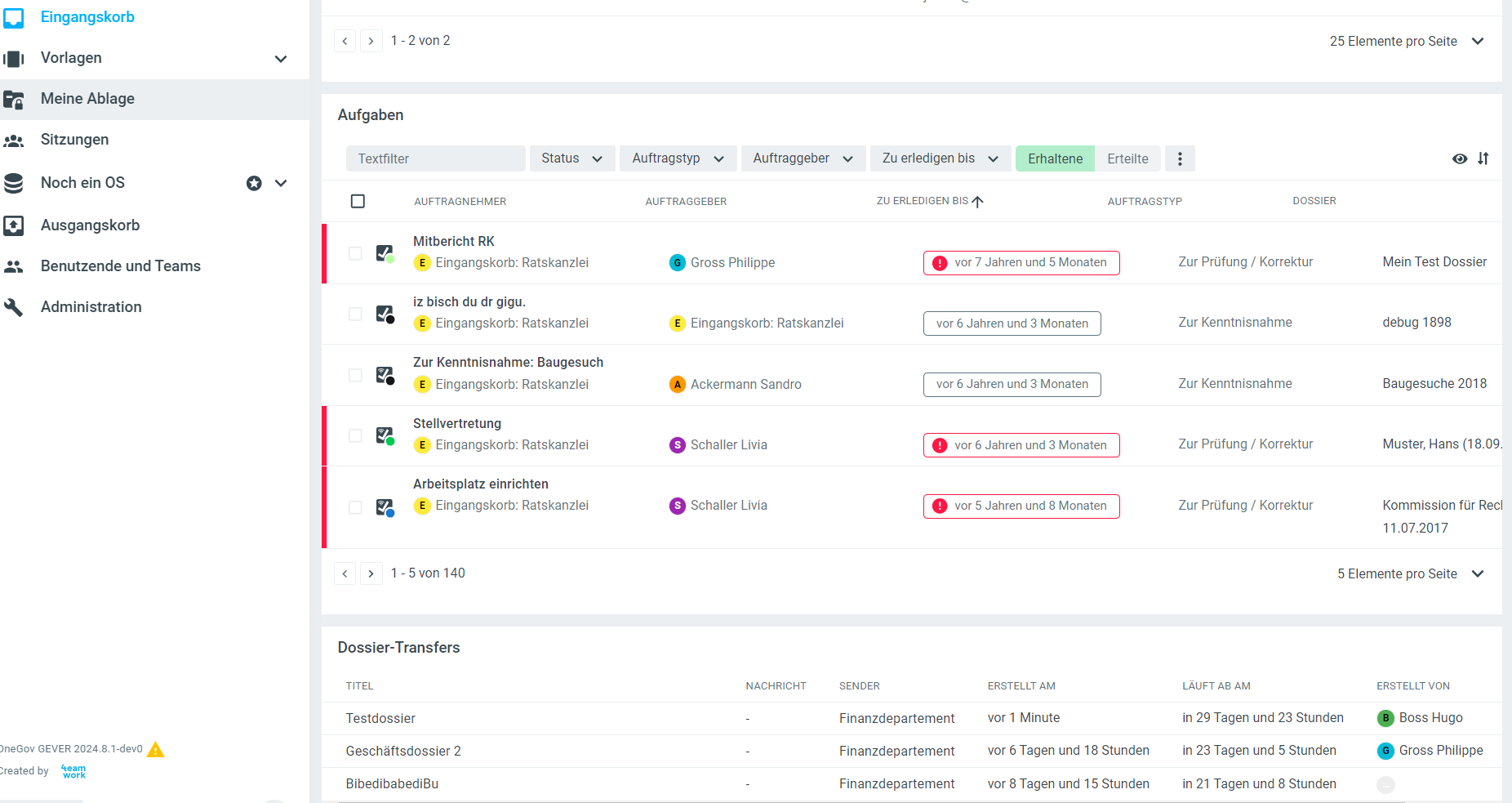This screenshot has height=803, width=1512.
Task: Click the Eingangskorb inbox icon
Action: [x=14, y=17]
